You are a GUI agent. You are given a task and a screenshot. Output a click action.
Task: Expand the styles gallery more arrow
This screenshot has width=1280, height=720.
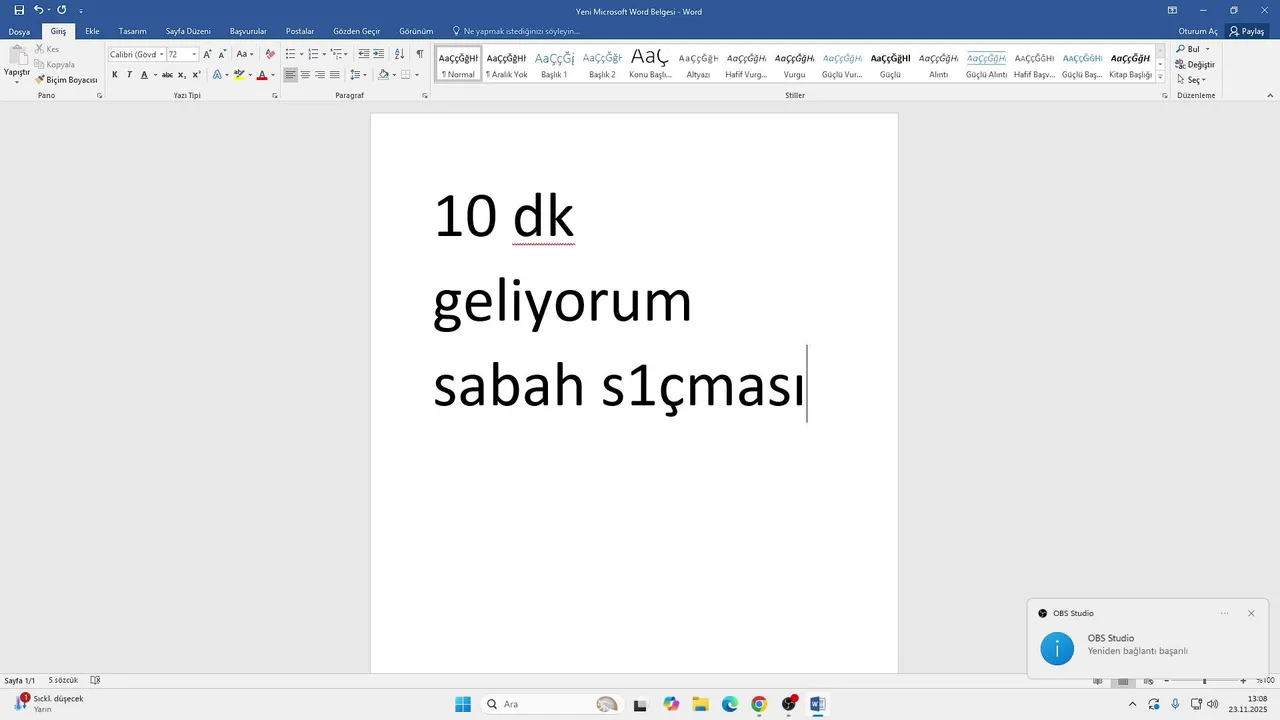(x=1160, y=76)
